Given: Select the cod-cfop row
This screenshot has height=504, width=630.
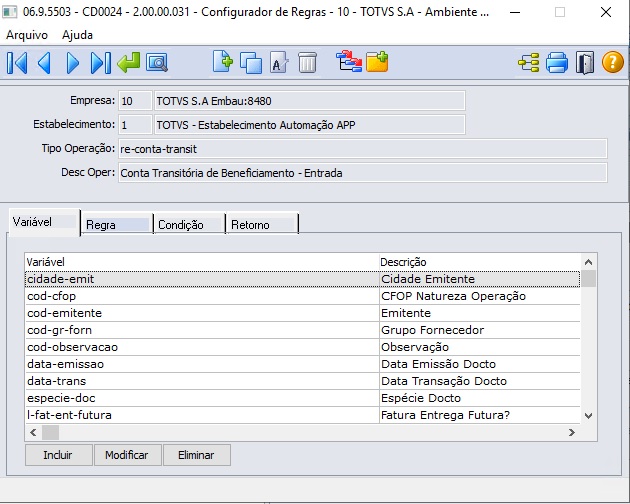Looking at the screenshot, I should pyautogui.click(x=303, y=296).
